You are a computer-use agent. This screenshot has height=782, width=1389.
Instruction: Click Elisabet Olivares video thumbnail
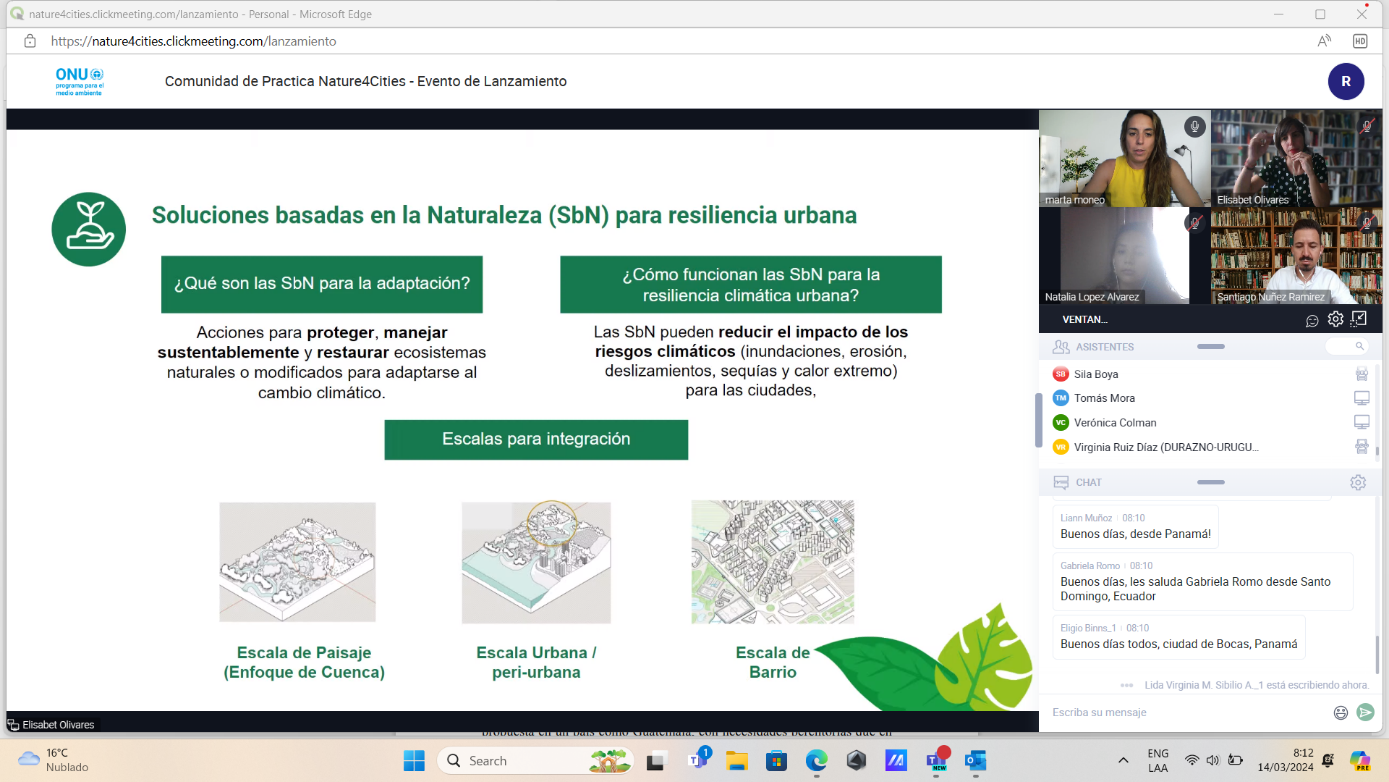(1296, 158)
